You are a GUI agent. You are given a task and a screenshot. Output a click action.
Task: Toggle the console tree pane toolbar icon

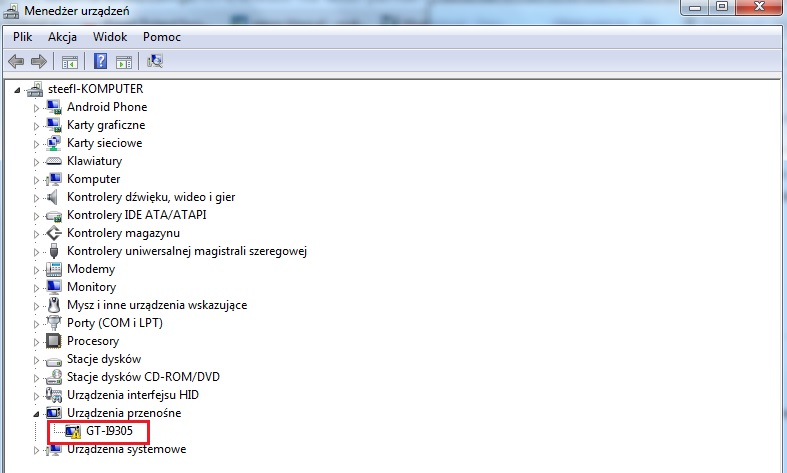coord(70,62)
